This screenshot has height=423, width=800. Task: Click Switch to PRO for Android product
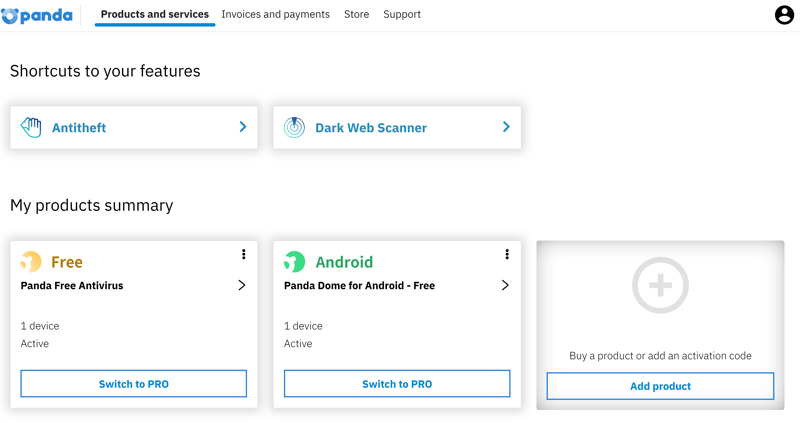397,384
